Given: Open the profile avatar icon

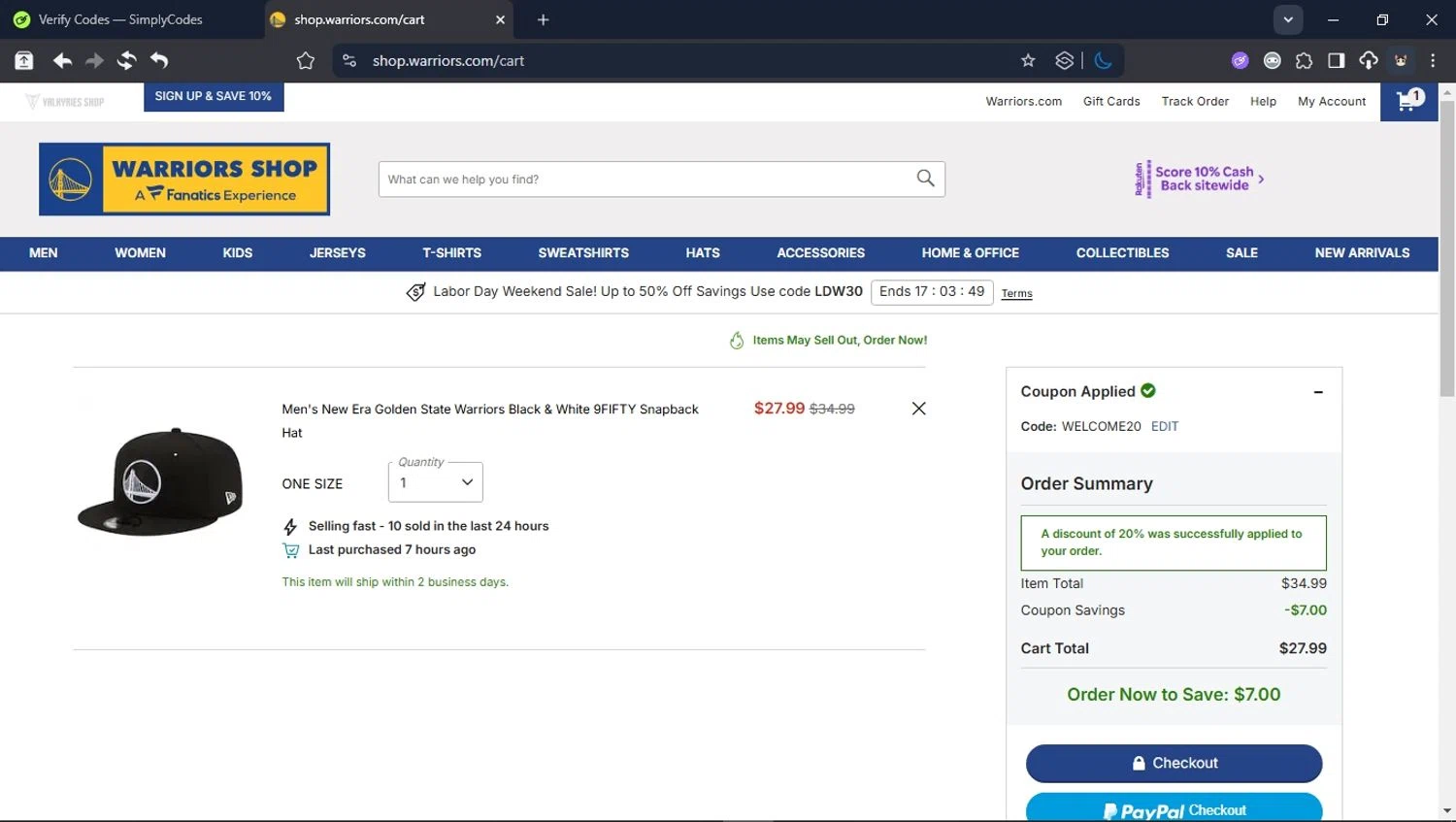Looking at the screenshot, I should click(x=1401, y=61).
